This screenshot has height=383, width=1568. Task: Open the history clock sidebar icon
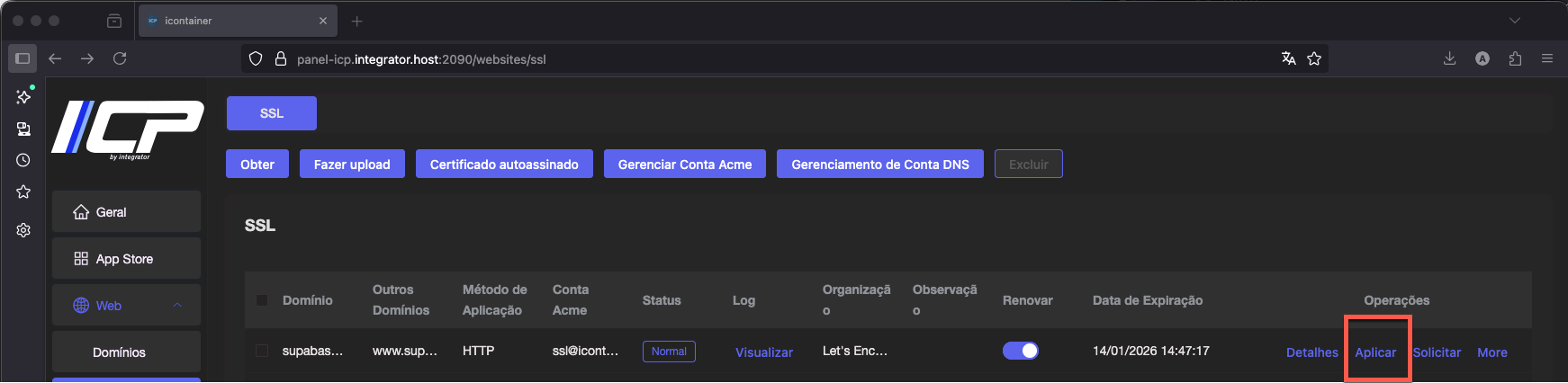pos(23,160)
